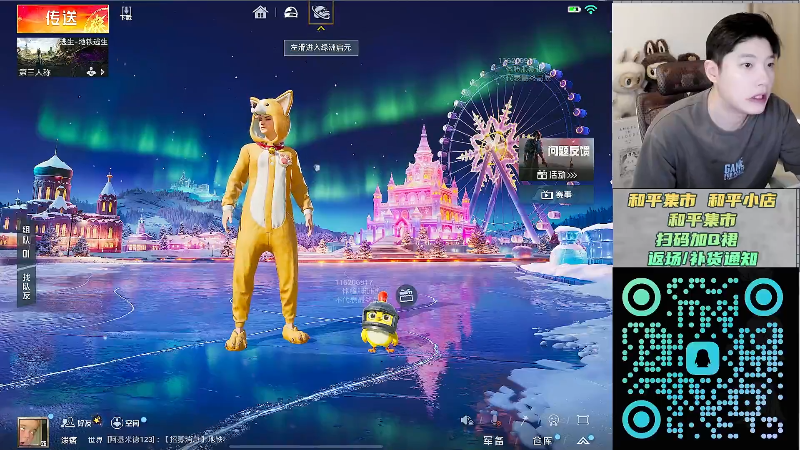Open the 组队 team-up side tab
The height and width of the screenshot is (450, 800).
[26, 242]
